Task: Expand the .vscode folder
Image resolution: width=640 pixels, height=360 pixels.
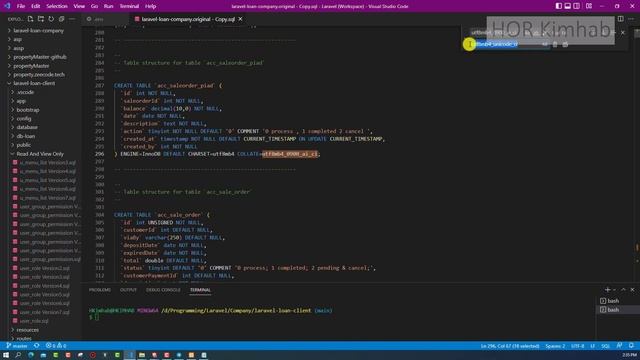Action: 25,92
